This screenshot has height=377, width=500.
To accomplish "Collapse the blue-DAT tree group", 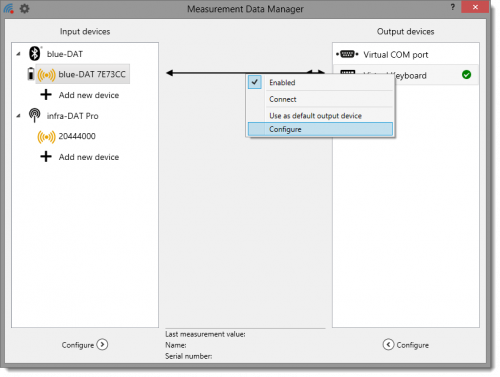I will [x=18, y=54].
